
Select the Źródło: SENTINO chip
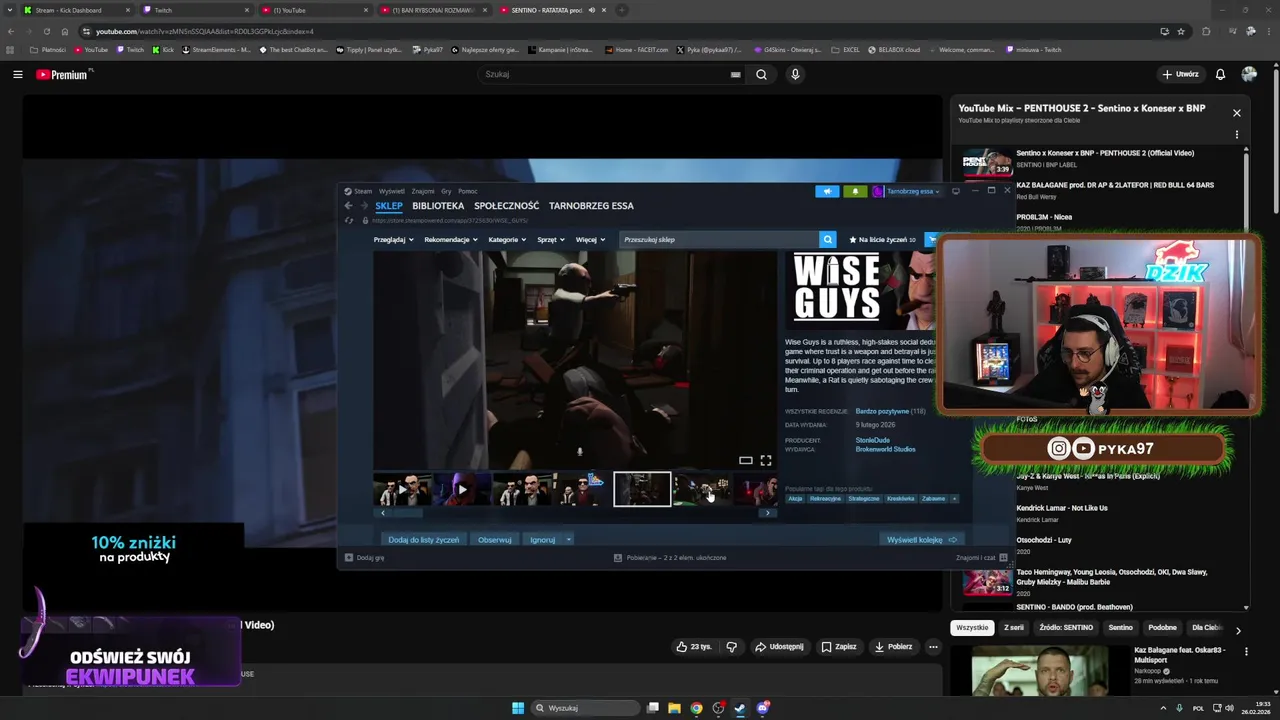coord(1066,628)
